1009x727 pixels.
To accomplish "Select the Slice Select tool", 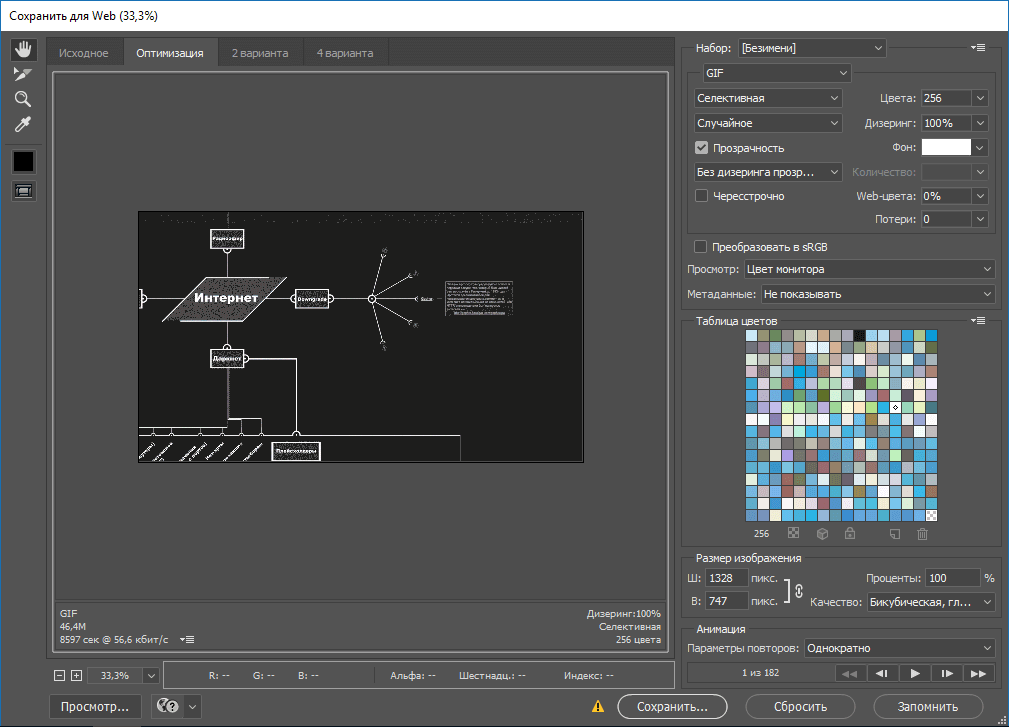I will pyautogui.click(x=23, y=75).
